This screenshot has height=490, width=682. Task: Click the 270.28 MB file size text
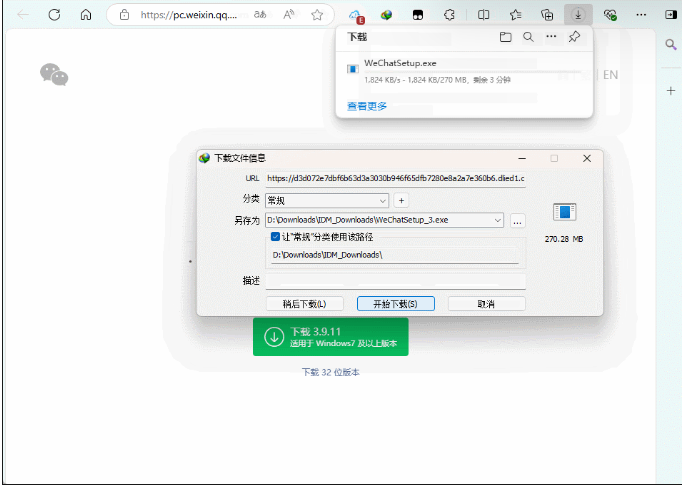click(564, 239)
